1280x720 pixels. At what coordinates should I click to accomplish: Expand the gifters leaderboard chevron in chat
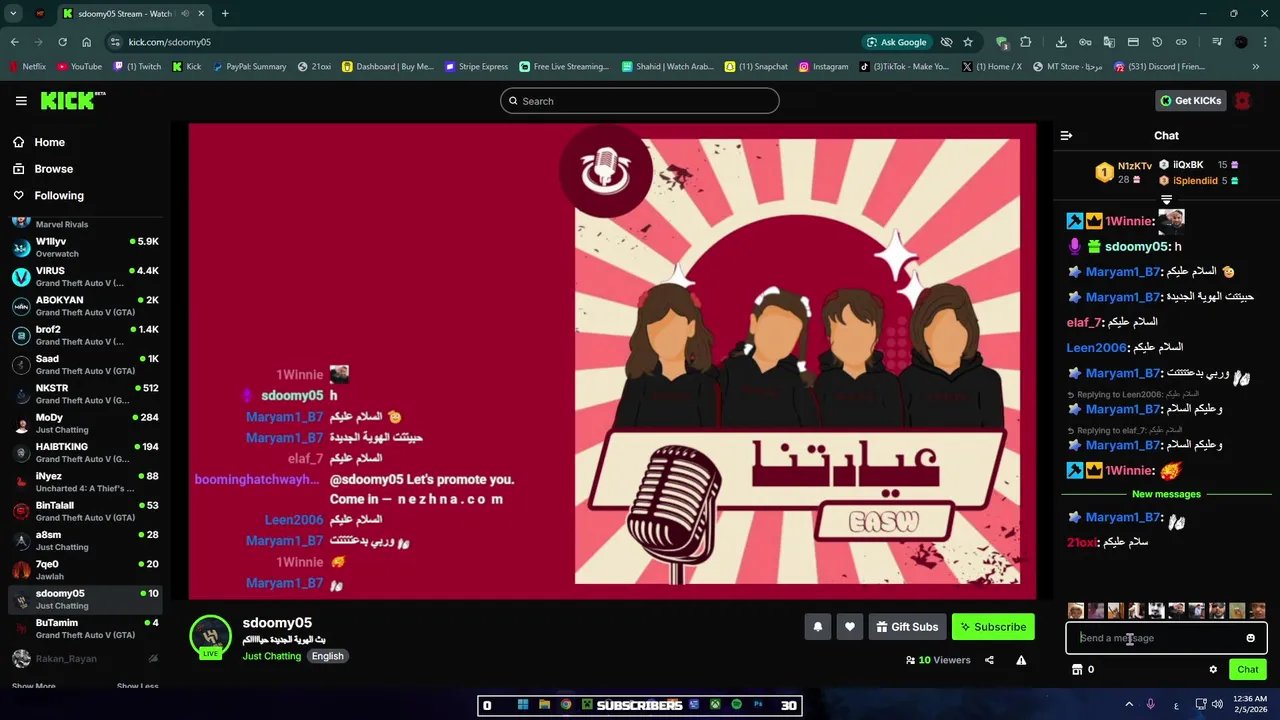[1166, 201]
